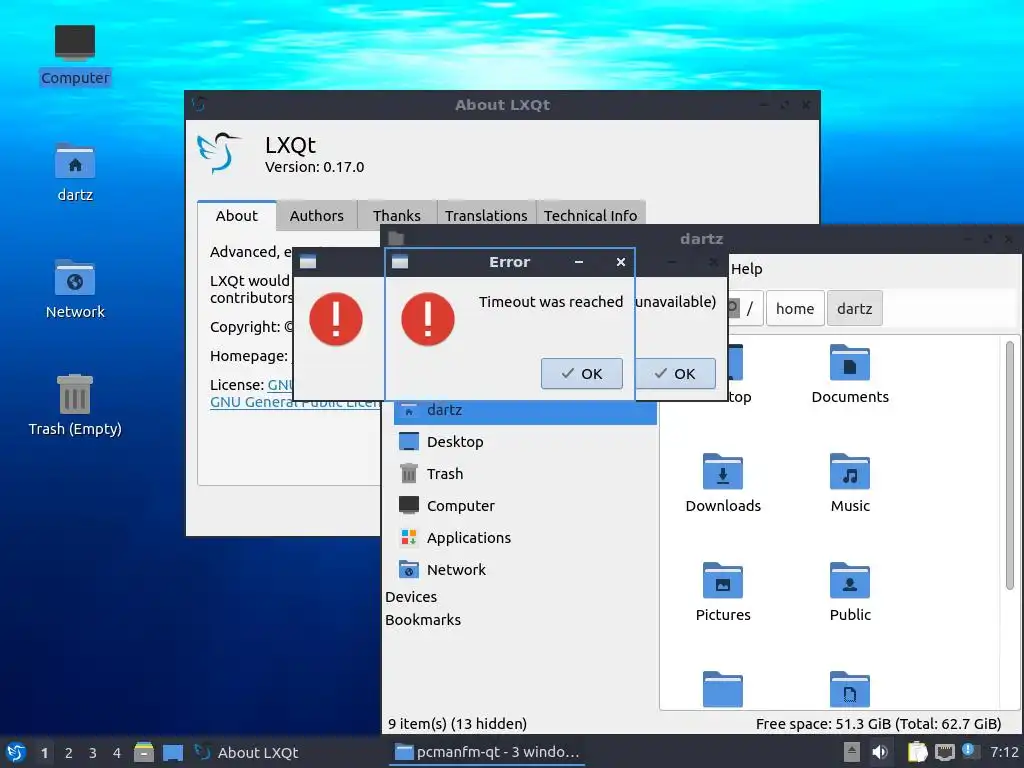Switch to the About tab

236,216
